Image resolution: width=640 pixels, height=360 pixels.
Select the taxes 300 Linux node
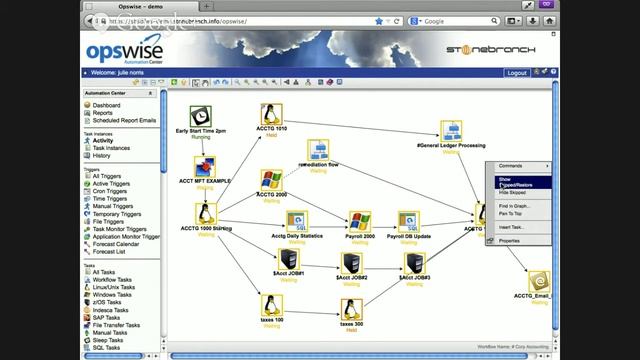pos(351,309)
